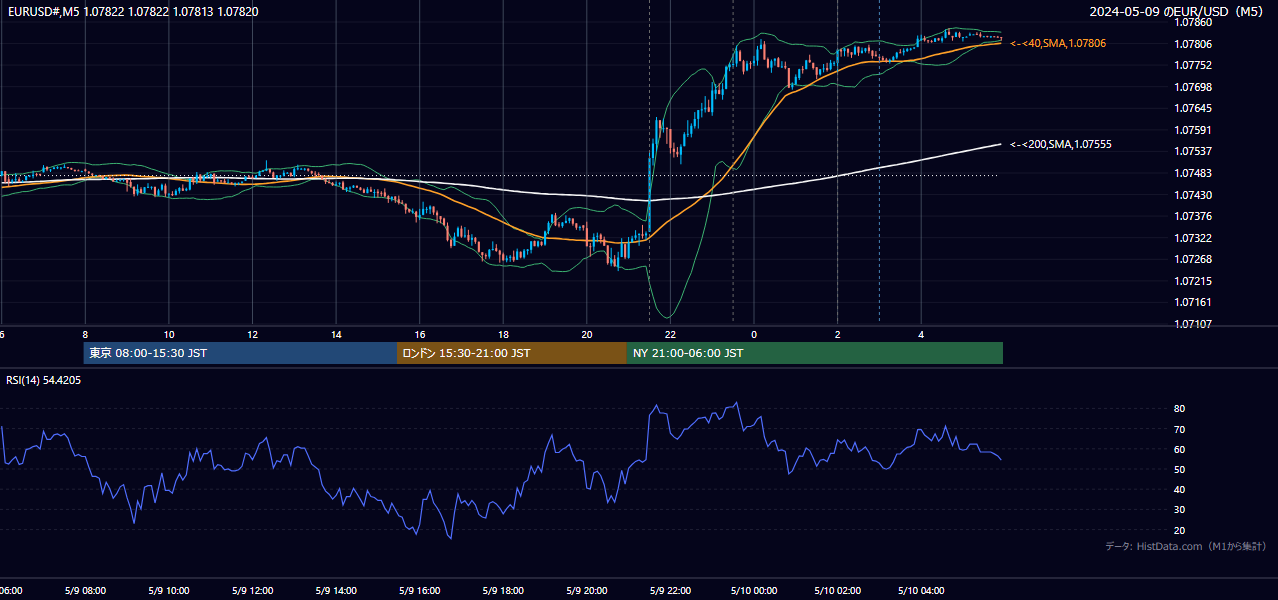Screen dimensions: 1278x600
Task: Click the 東京 08:00-15:30 JST session bar
Action: tap(240, 353)
